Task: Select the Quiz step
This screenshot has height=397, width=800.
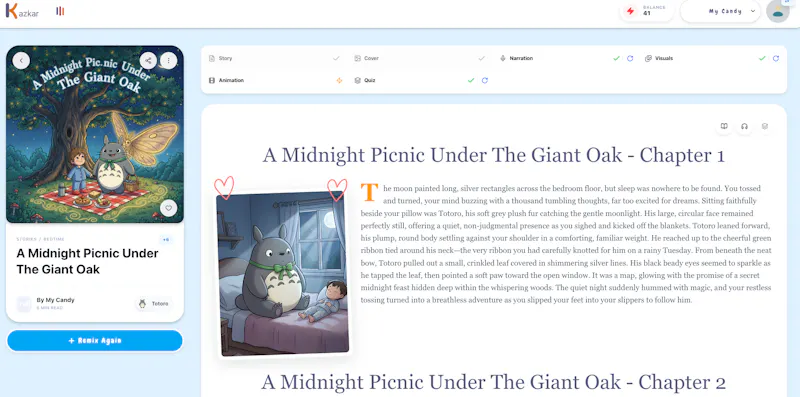Action: click(420, 80)
